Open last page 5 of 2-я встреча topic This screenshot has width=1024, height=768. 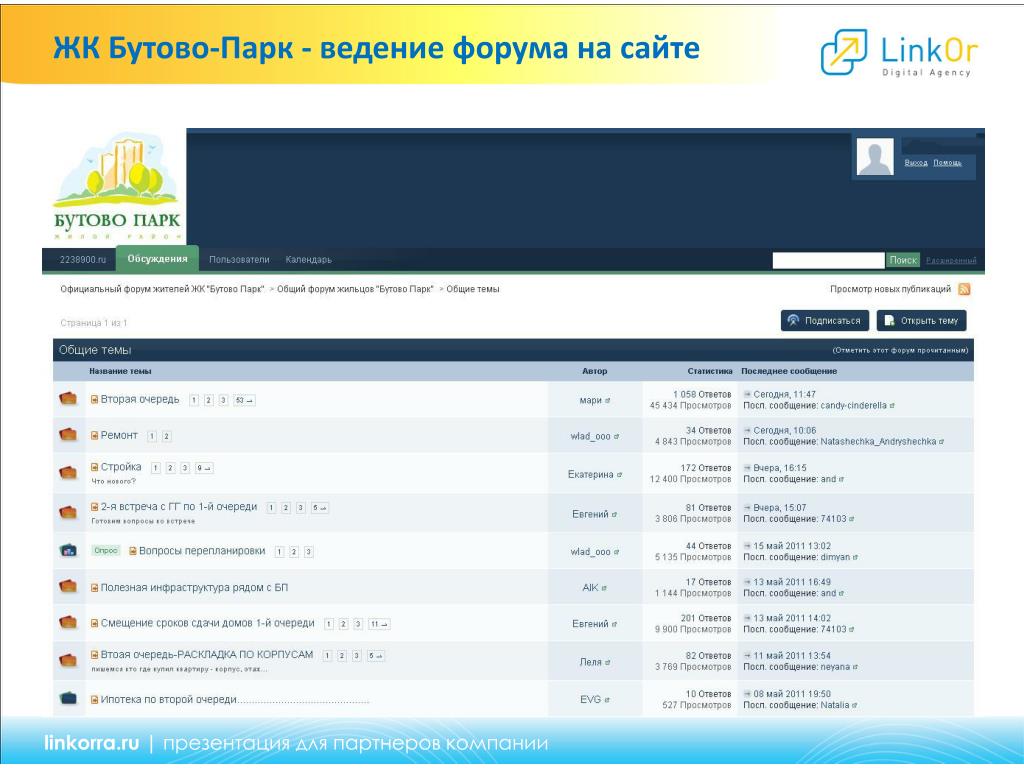click(319, 507)
